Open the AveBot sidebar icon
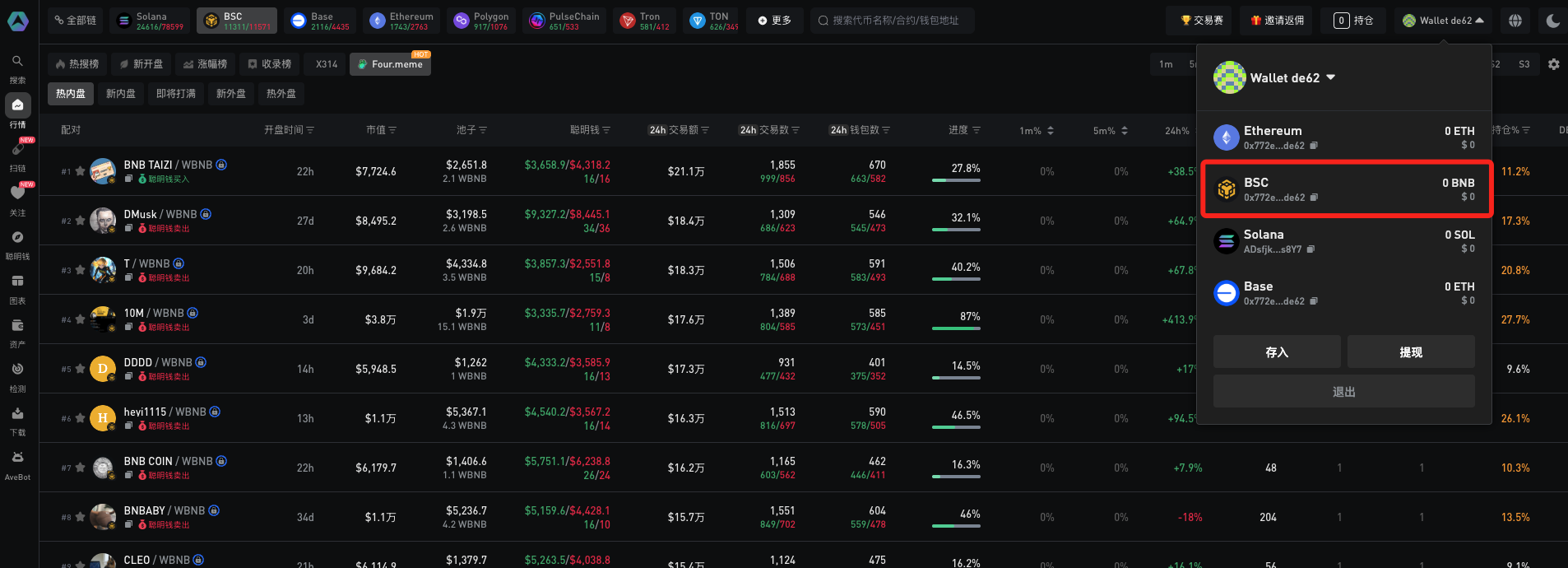This screenshot has width=1568, height=568. coord(17,459)
